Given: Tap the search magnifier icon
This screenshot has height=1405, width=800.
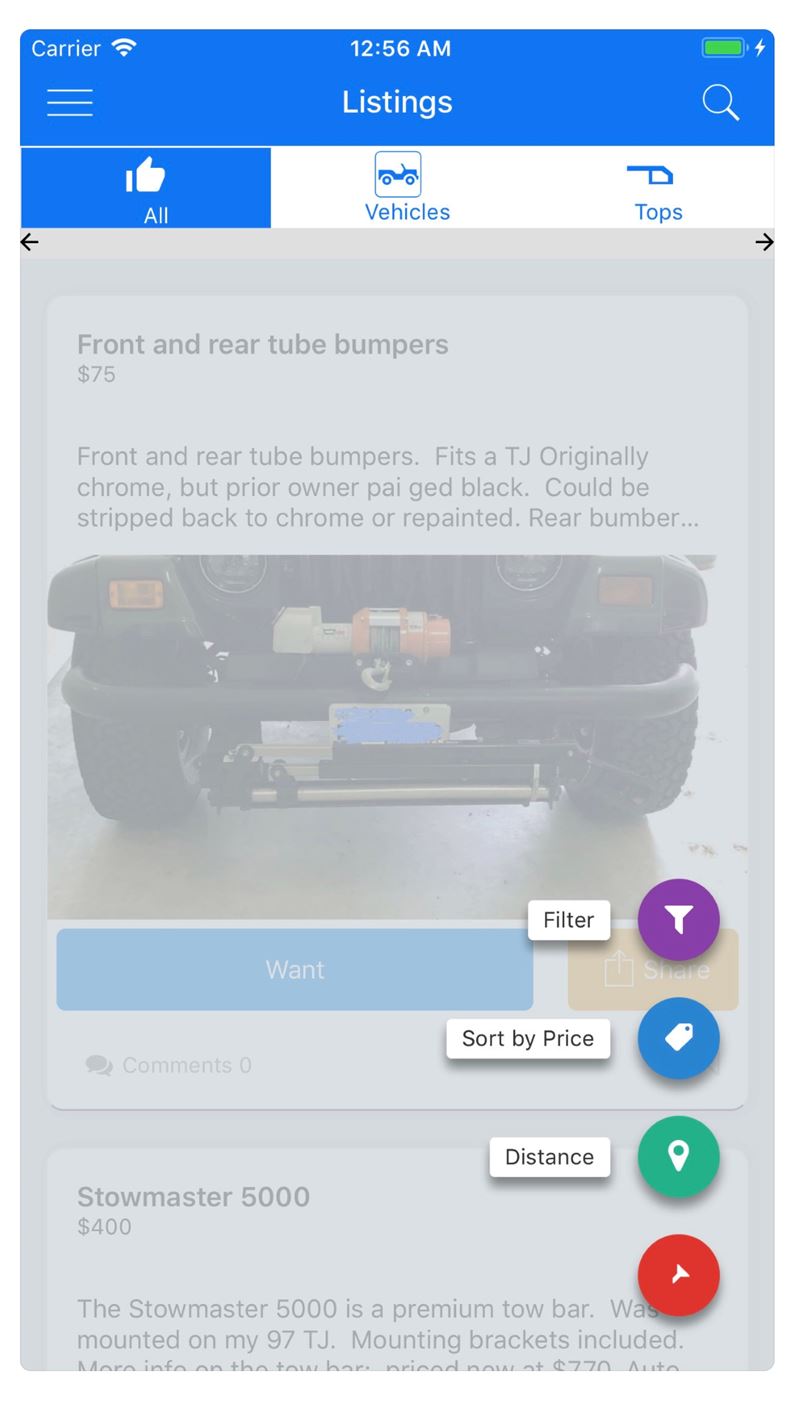Looking at the screenshot, I should tap(721, 102).
